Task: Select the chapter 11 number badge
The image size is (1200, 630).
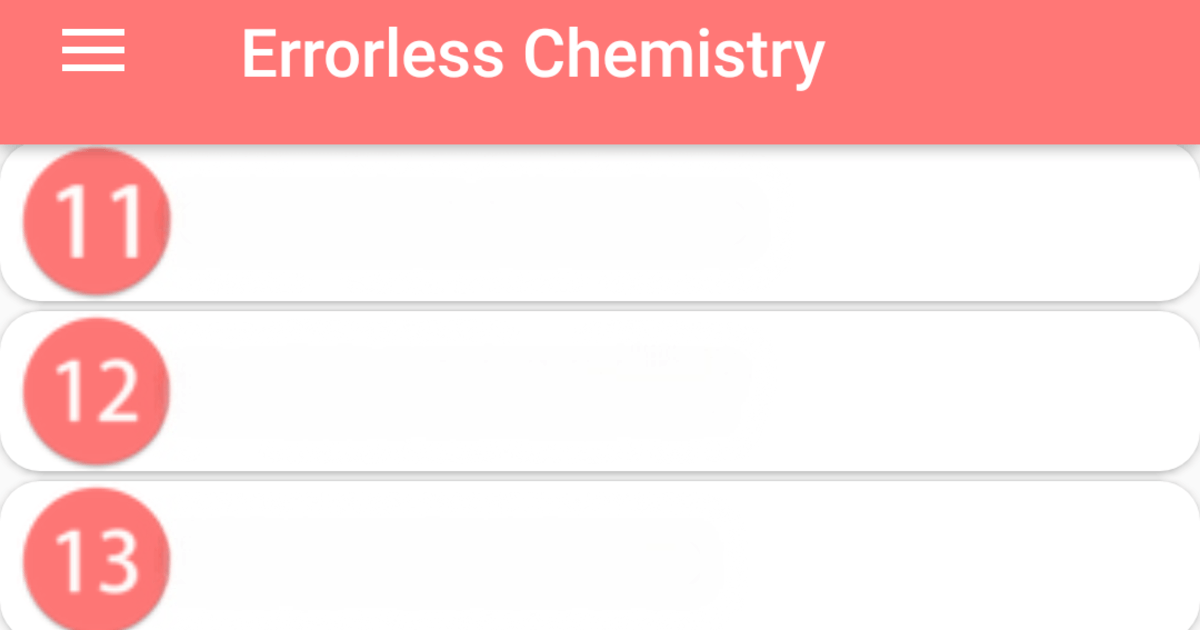Action: pyautogui.click(x=95, y=218)
